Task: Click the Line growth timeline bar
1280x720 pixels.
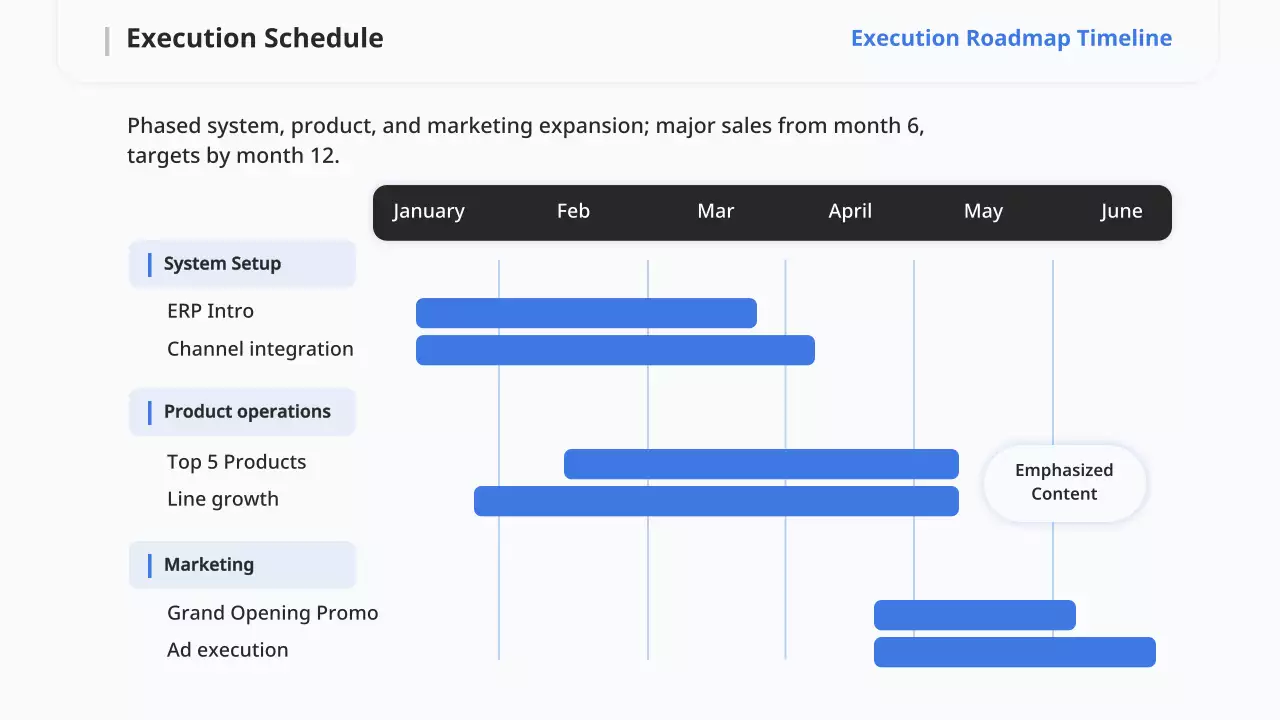Action: (716, 501)
